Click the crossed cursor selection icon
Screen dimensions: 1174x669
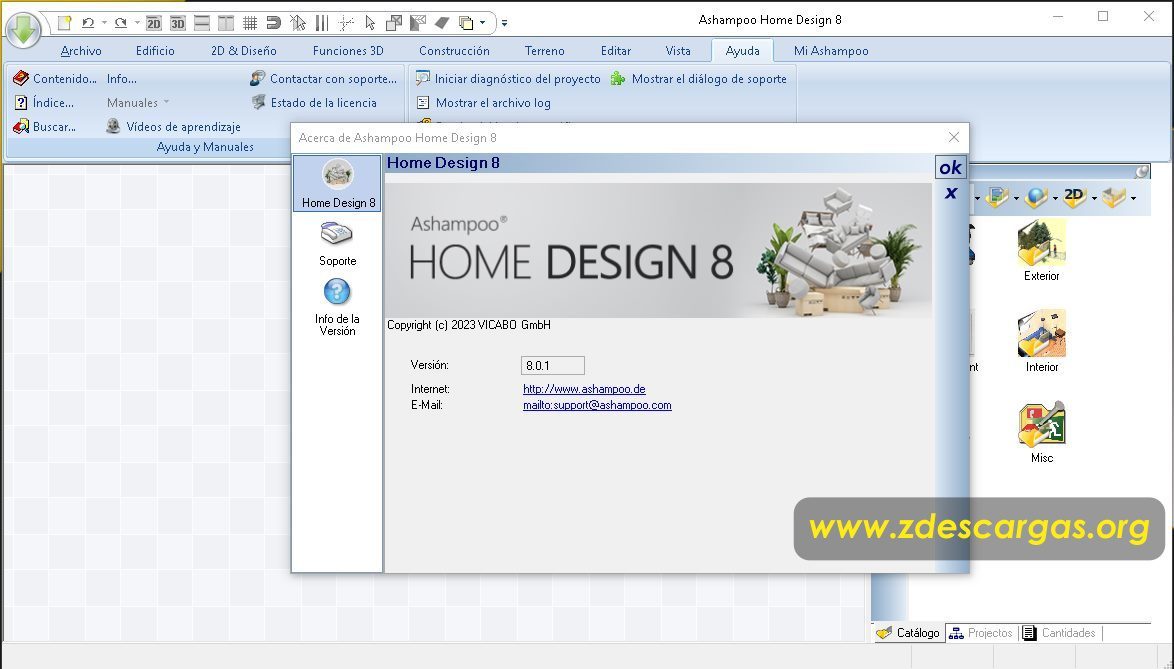coord(298,23)
